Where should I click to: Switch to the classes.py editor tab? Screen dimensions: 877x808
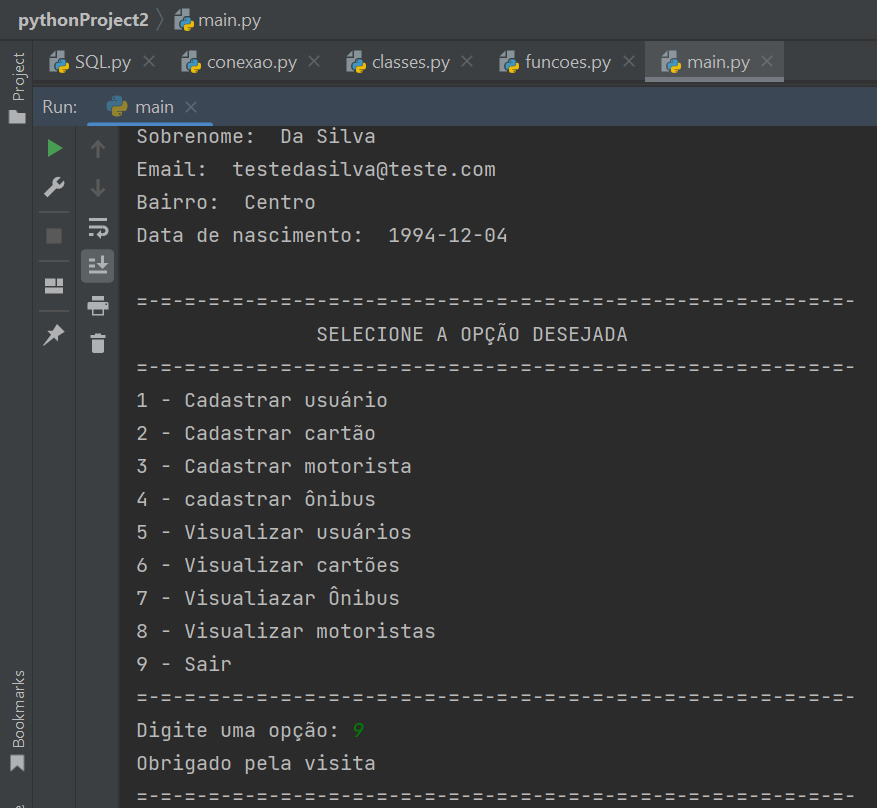click(x=398, y=62)
